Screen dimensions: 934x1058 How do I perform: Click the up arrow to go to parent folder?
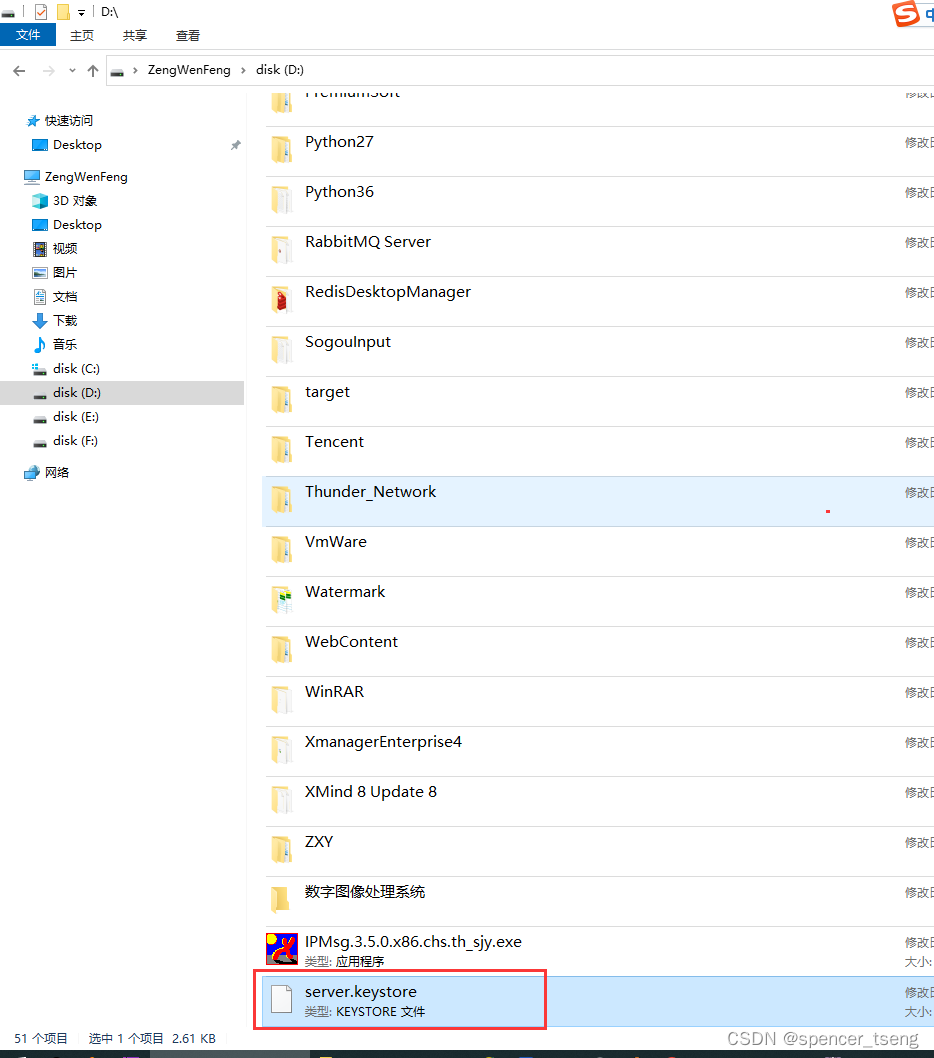pyautogui.click(x=92, y=70)
